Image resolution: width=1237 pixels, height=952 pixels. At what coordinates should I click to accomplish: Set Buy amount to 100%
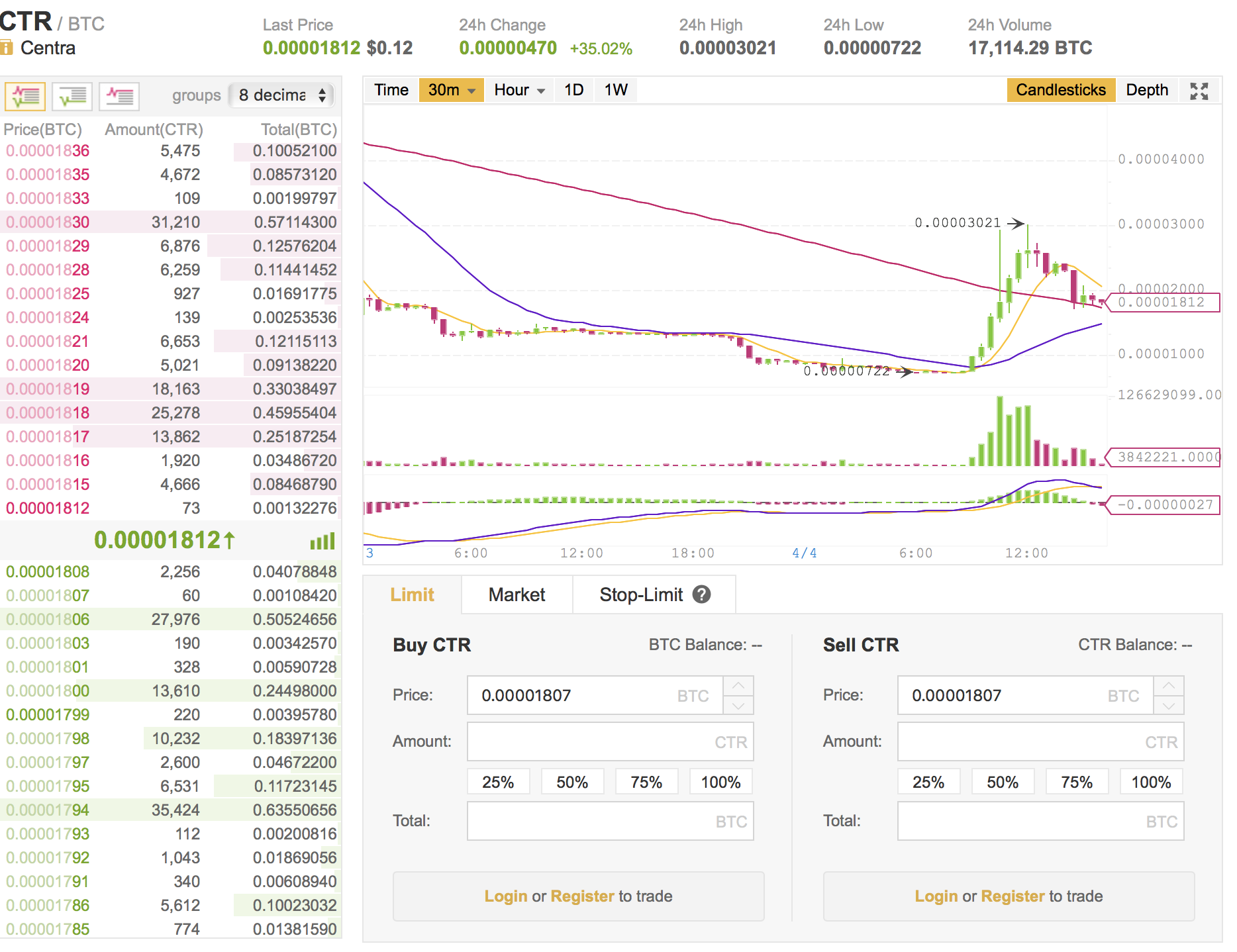[x=720, y=782]
